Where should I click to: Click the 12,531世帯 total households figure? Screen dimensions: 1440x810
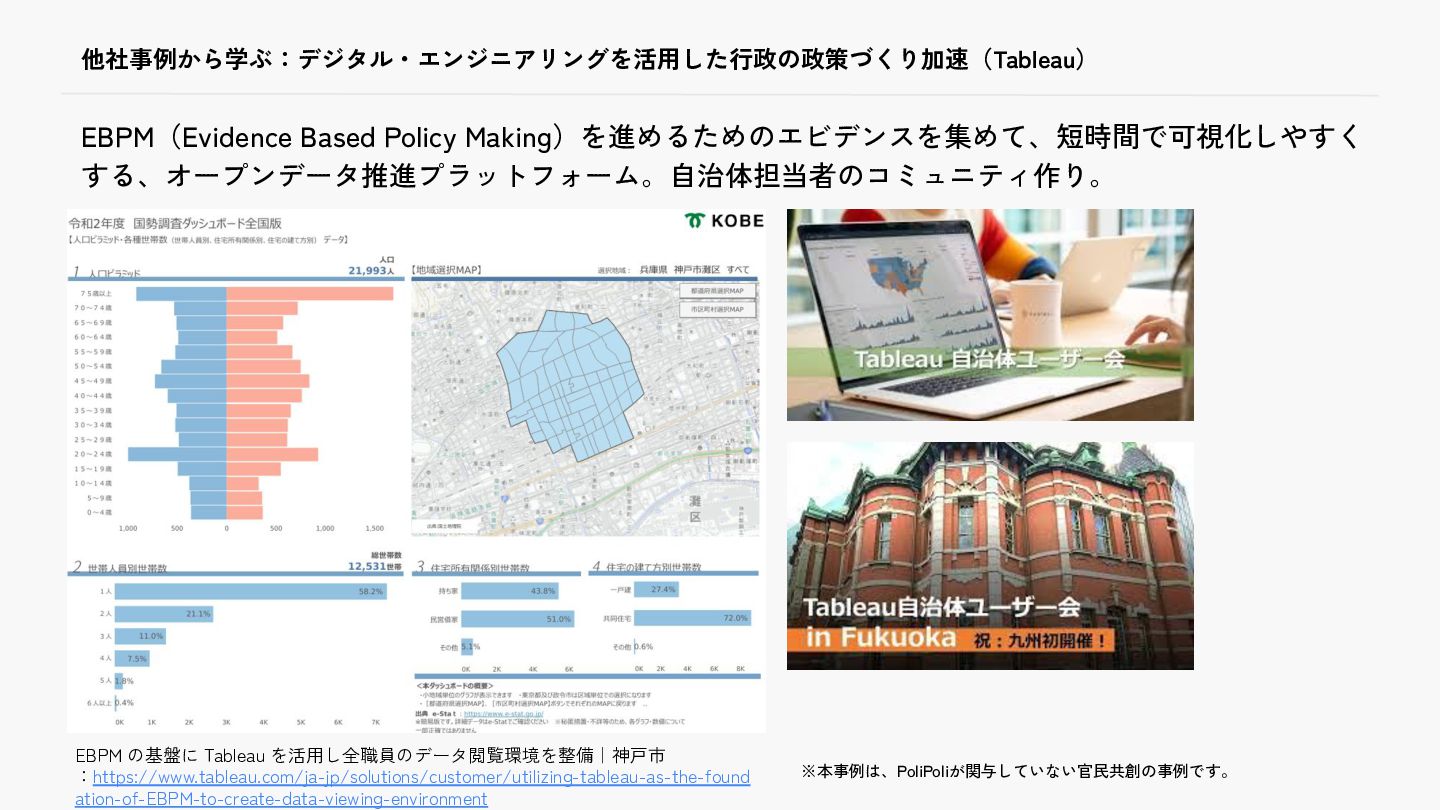pos(374,566)
